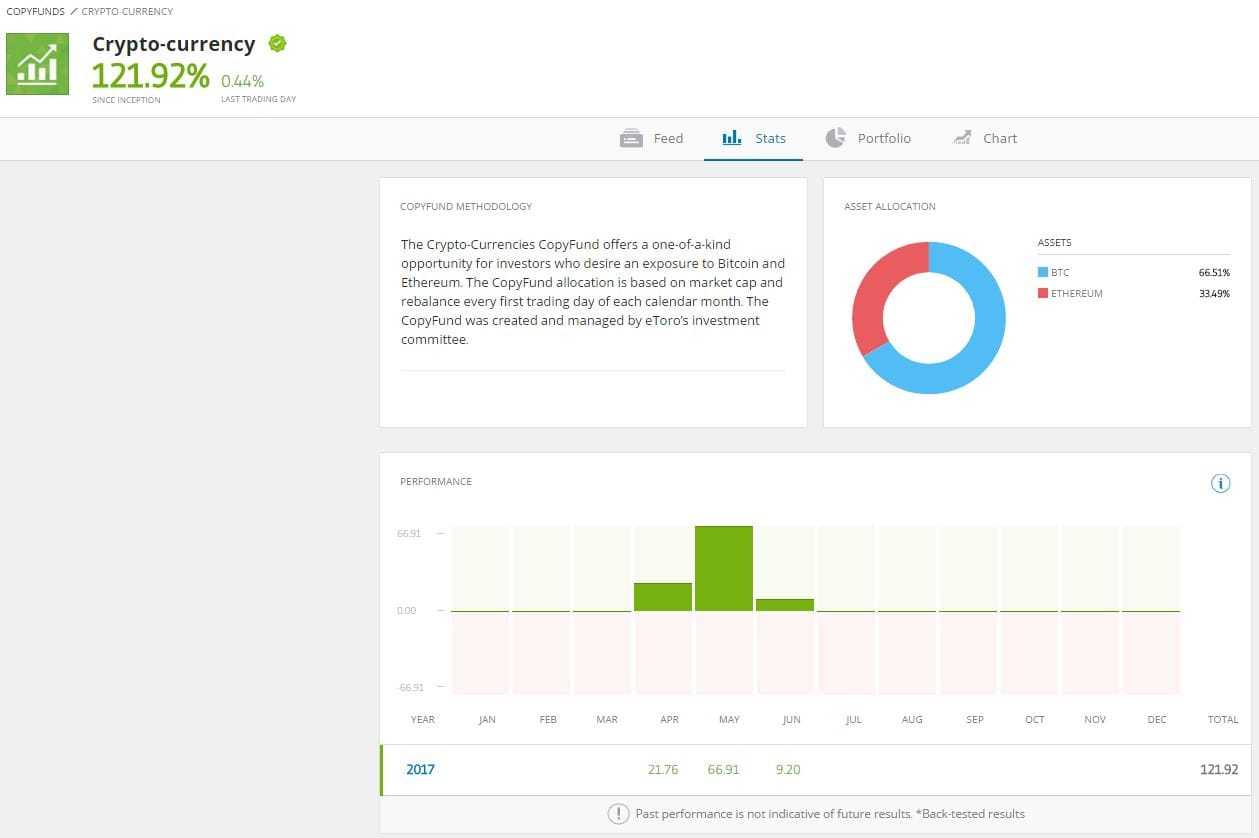The width and height of the screenshot is (1259, 838).
Task: Click the Stats bar-chart icon
Action: [731, 139]
